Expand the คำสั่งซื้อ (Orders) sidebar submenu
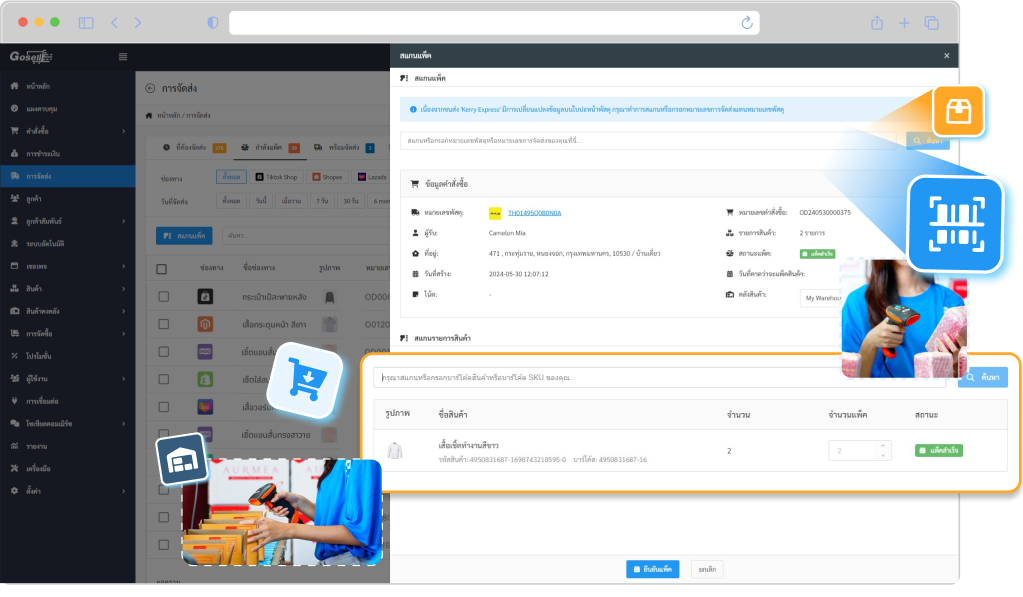The image size is (1023, 597). coord(124,131)
